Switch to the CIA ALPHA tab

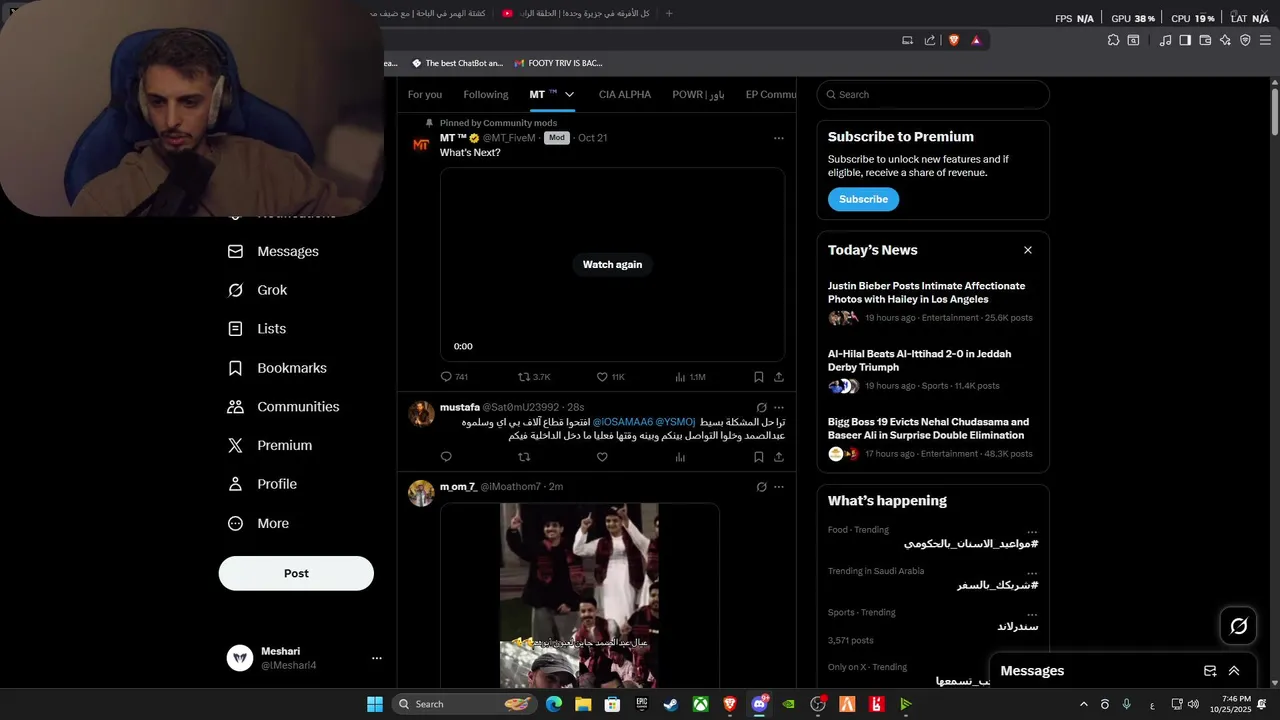pyautogui.click(x=625, y=94)
